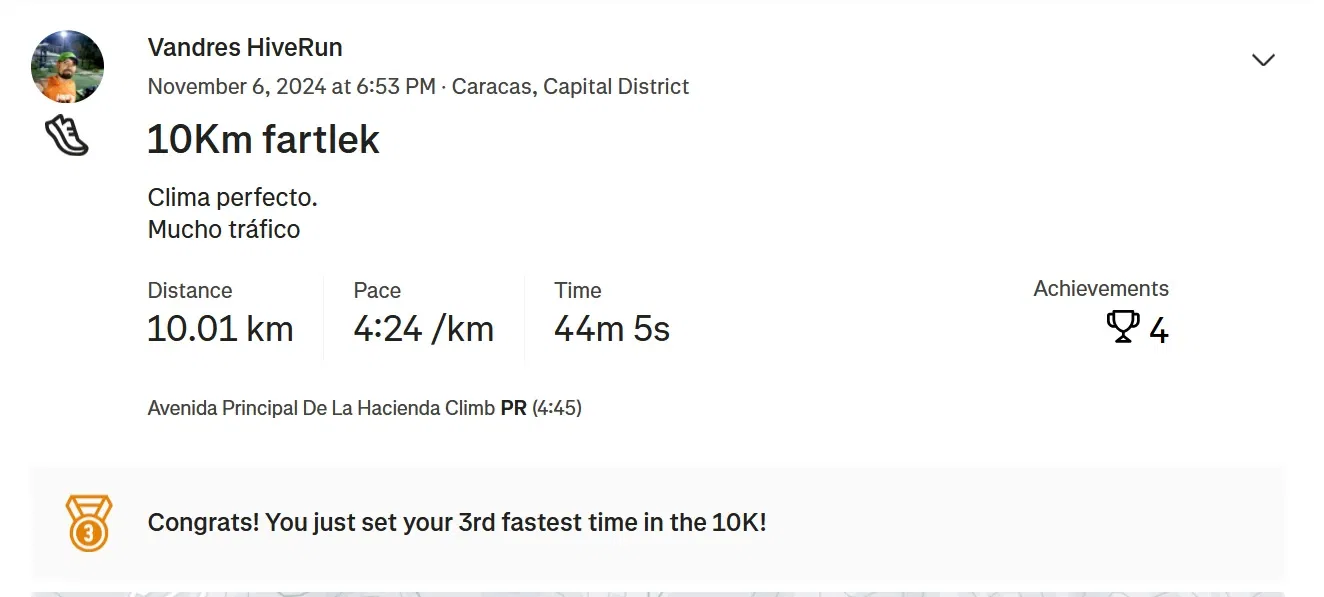Click the running shoe activity icon
1324x597 pixels.
tap(67, 135)
